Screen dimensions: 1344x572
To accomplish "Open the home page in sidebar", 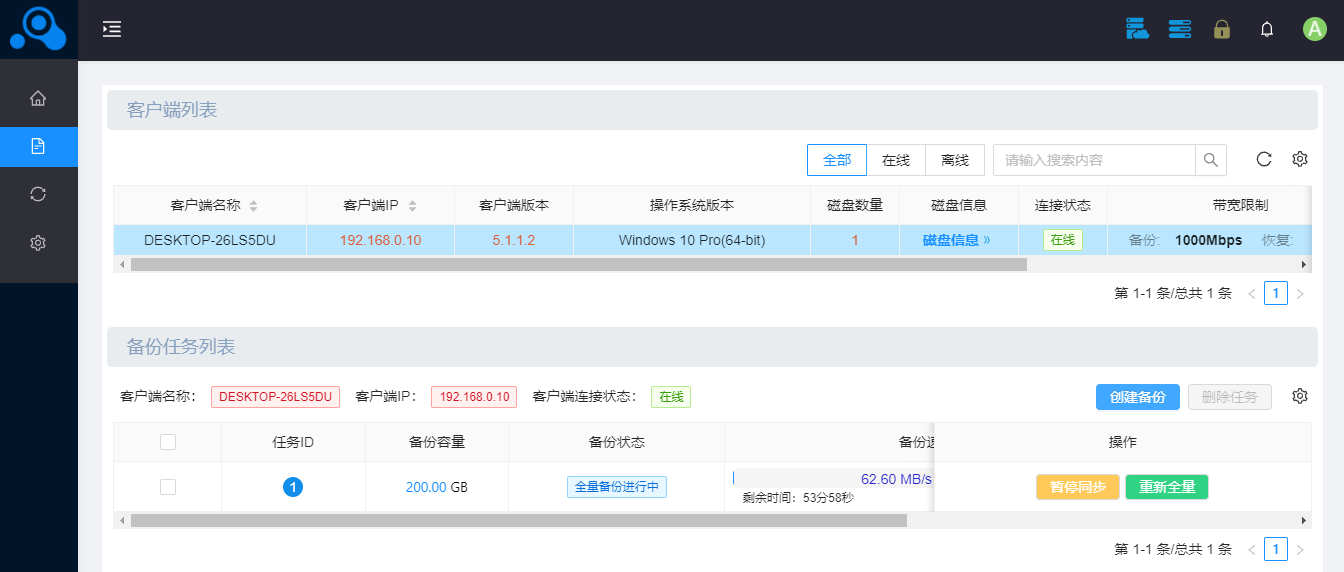I will coord(38,98).
